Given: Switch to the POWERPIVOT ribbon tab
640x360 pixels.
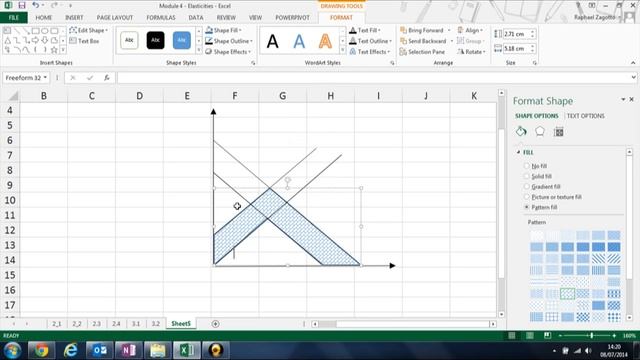Looking at the screenshot, I should pos(292,18).
